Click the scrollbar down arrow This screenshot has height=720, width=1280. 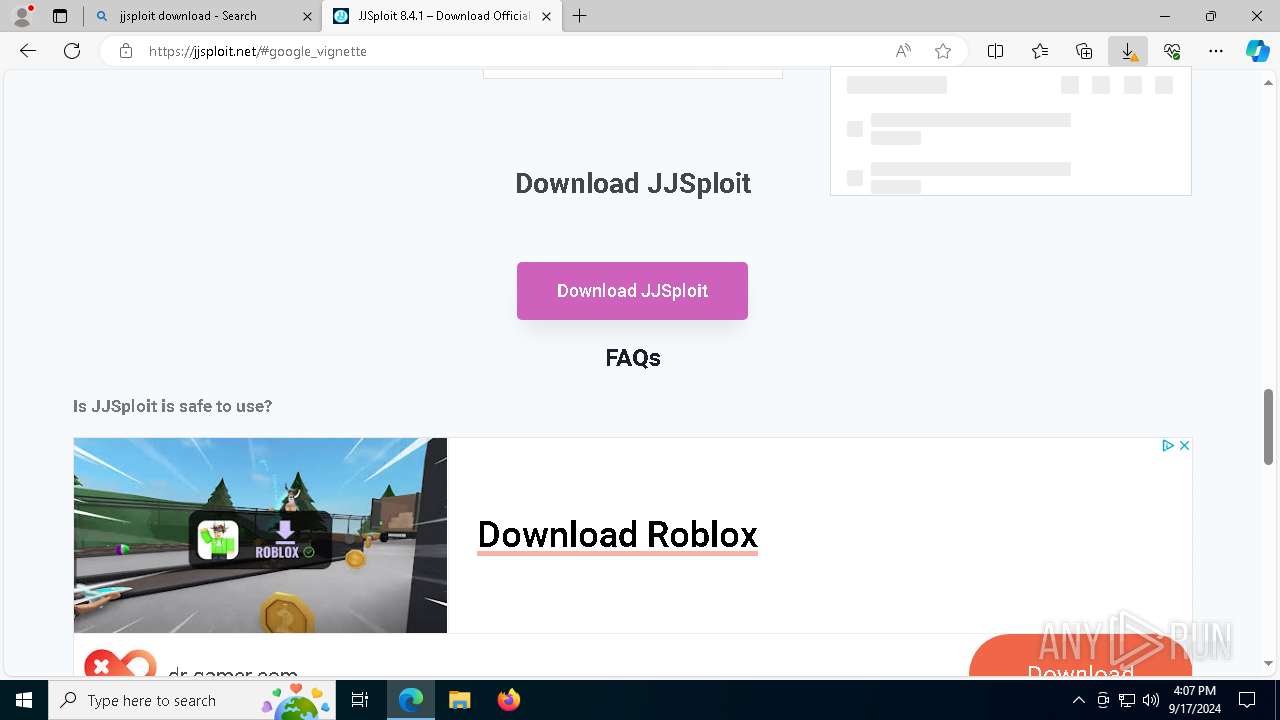[x=1268, y=663]
